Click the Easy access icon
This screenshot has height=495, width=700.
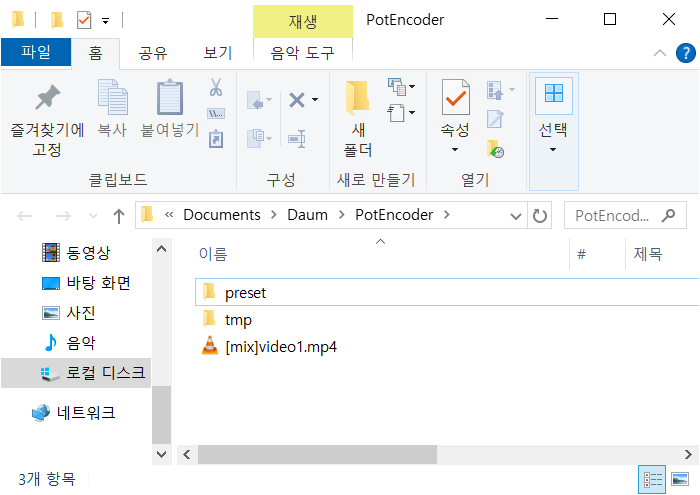point(396,113)
